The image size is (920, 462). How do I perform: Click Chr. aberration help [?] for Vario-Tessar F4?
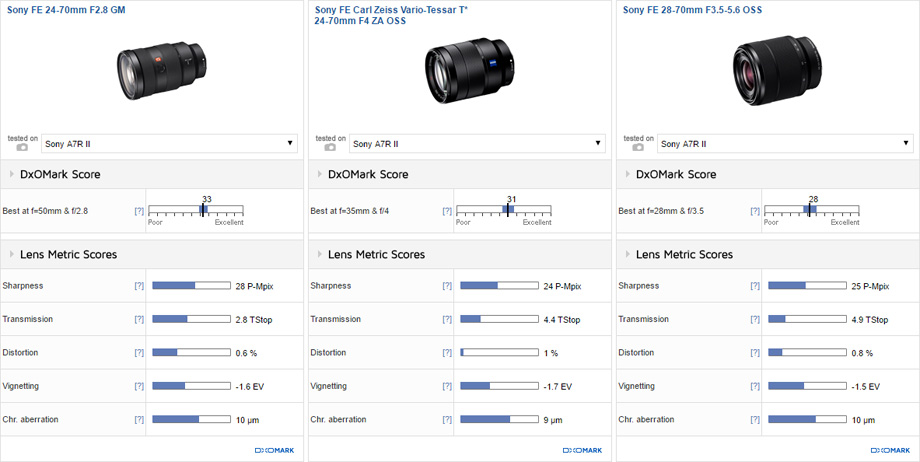click(x=447, y=420)
